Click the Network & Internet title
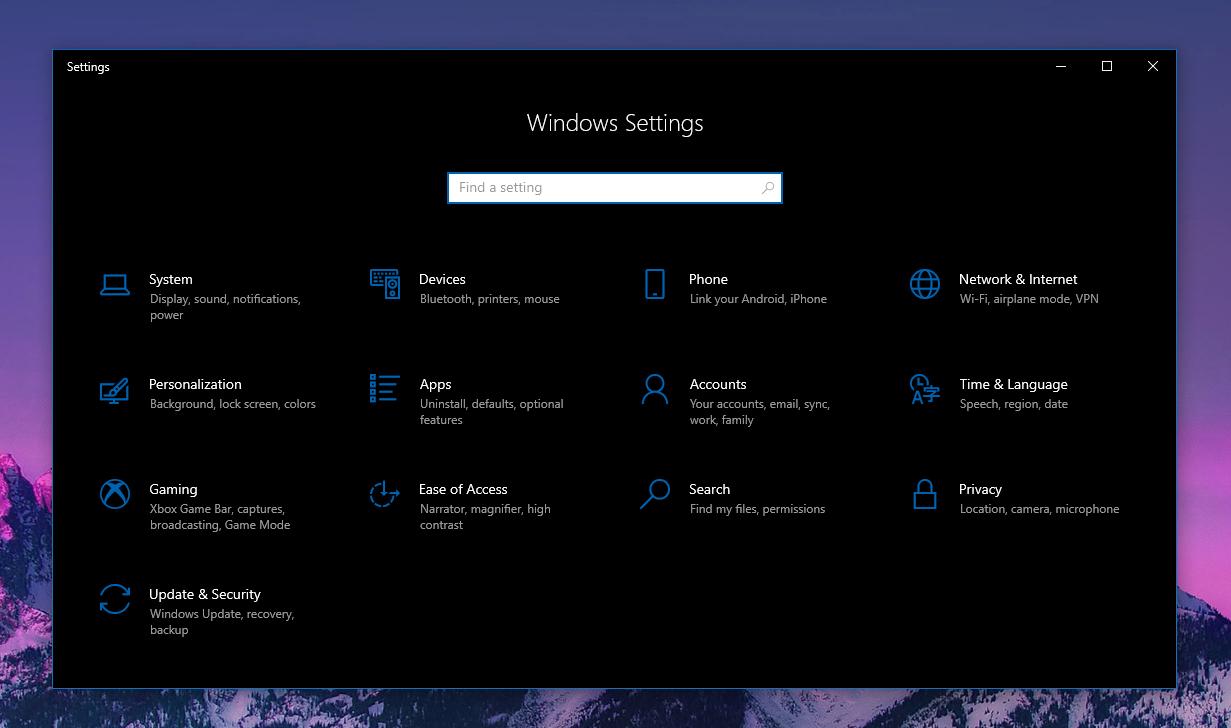This screenshot has width=1231, height=728. coord(1018,279)
